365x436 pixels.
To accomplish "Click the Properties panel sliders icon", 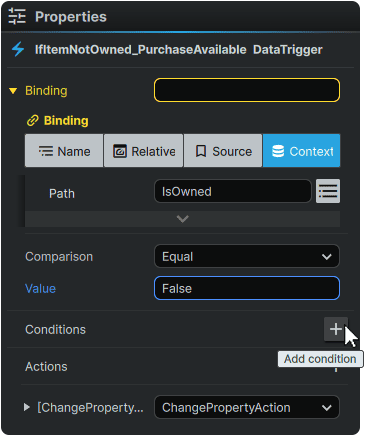I will click(17, 16).
